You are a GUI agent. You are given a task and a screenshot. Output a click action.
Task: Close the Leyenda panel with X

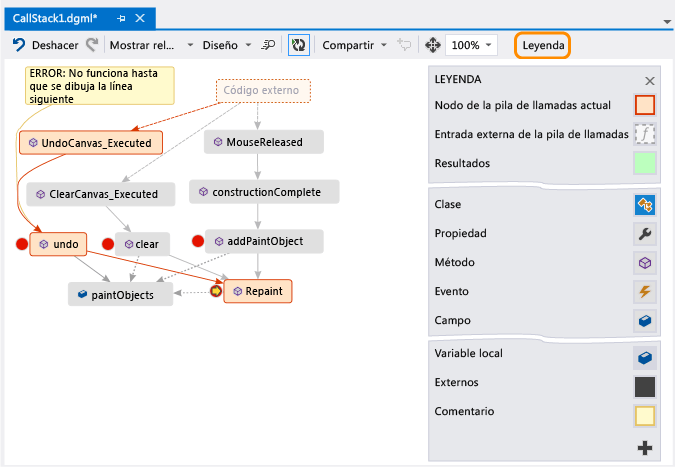[x=650, y=80]
